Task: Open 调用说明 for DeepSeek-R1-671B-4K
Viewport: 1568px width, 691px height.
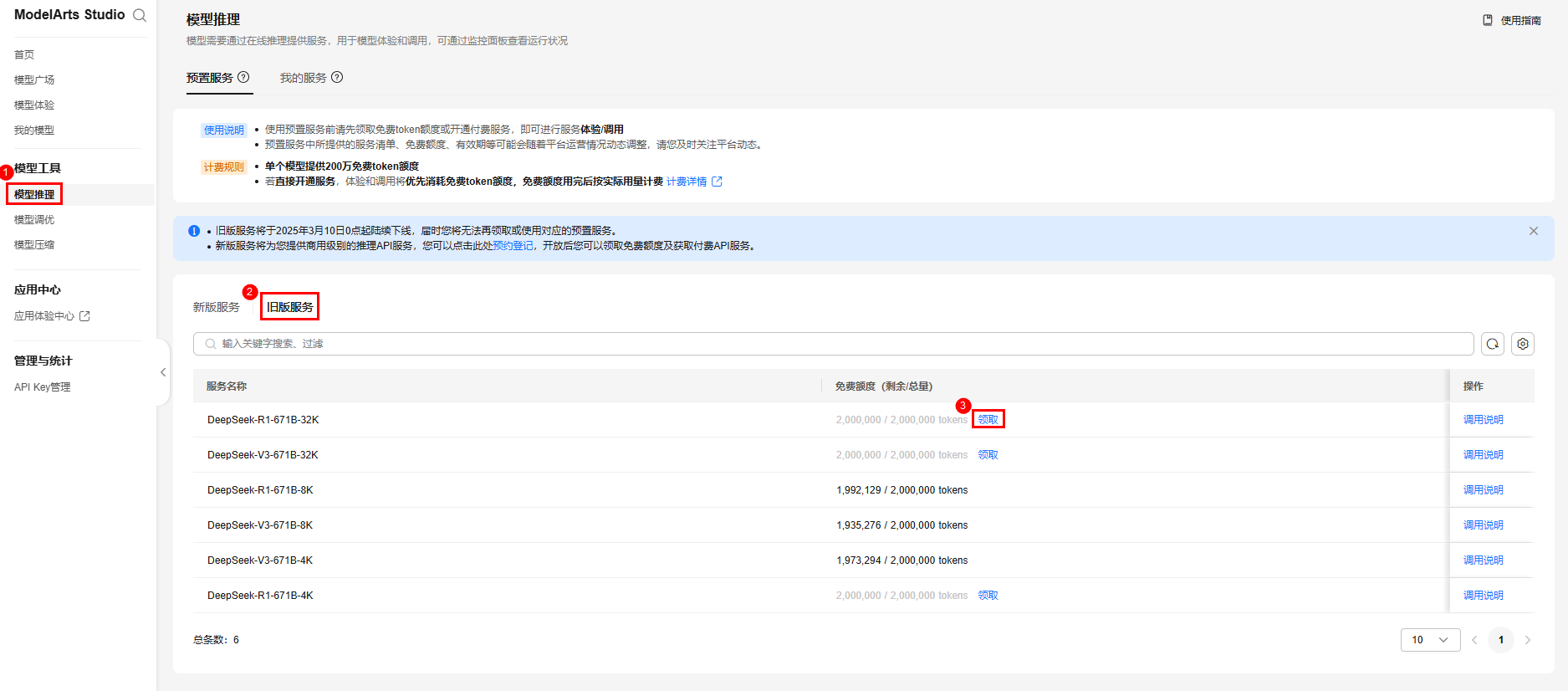Action: point(1484,596)
